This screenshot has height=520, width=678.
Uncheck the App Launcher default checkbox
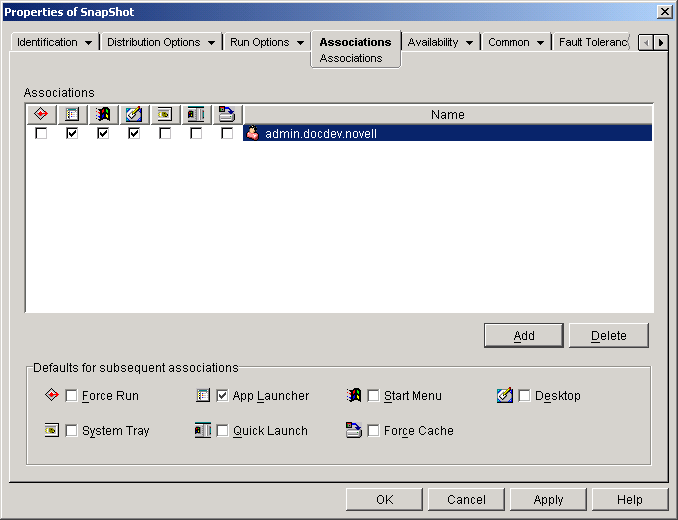pos(222,396)
